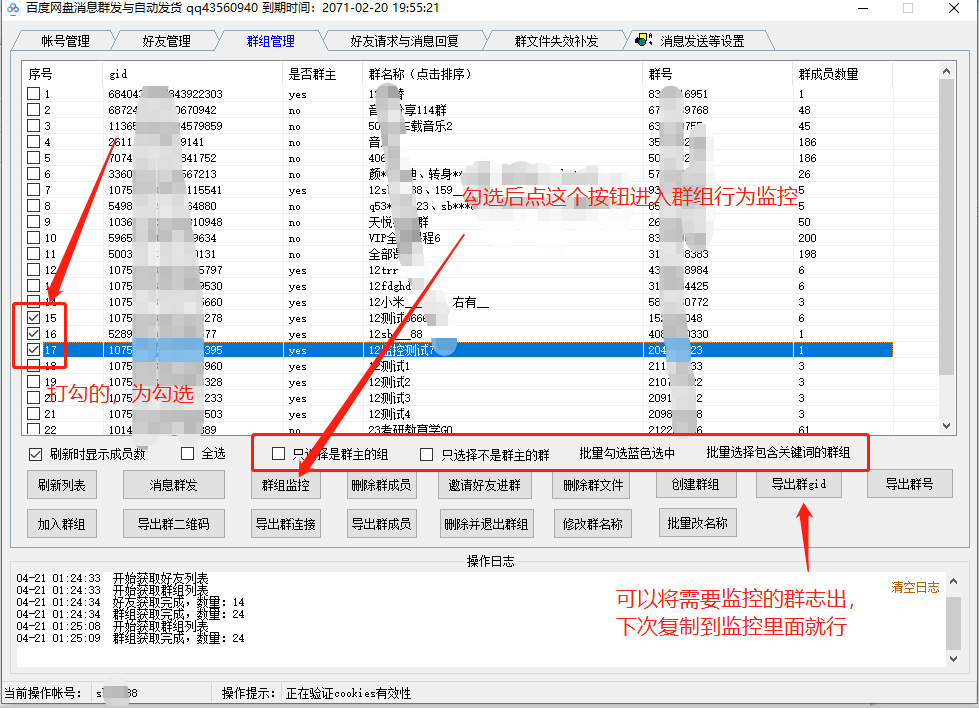Image resolution: width=979 pixels, height=708 pixels.
Task: Click the 刷新列表 button
Action: click(61, 484)
